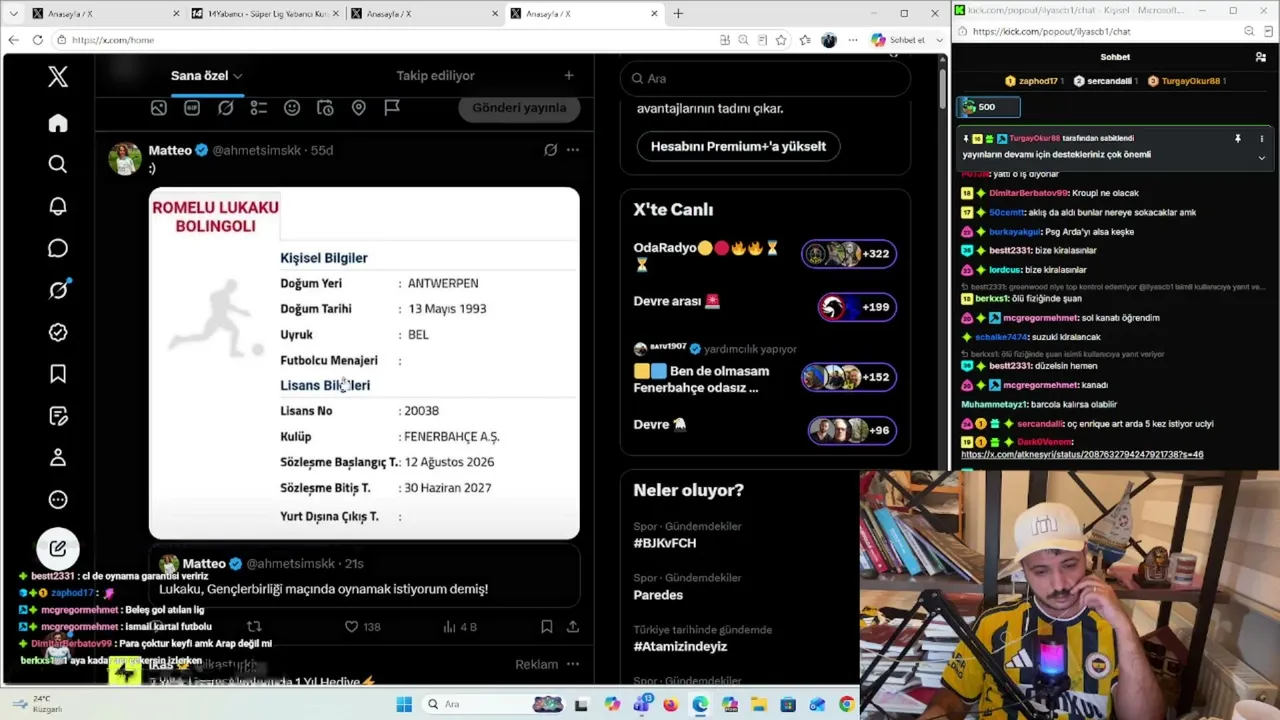Image resolution: width=1280 pixels, height=720 pixels.
Task: Open Firefox from the taskbar
Action: tap(670, 705)
